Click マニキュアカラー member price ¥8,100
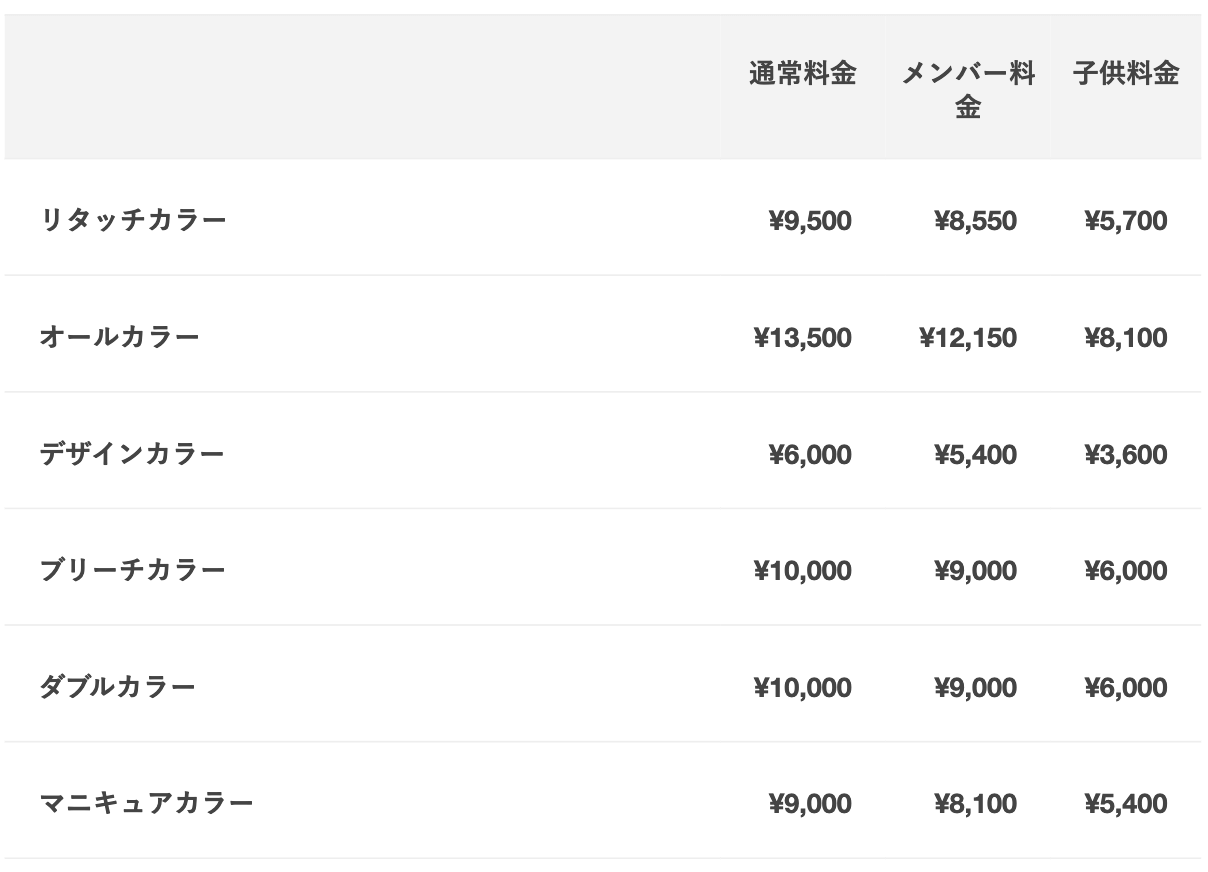The width and height of the screenshot is (1208, 872). (975, 804)
